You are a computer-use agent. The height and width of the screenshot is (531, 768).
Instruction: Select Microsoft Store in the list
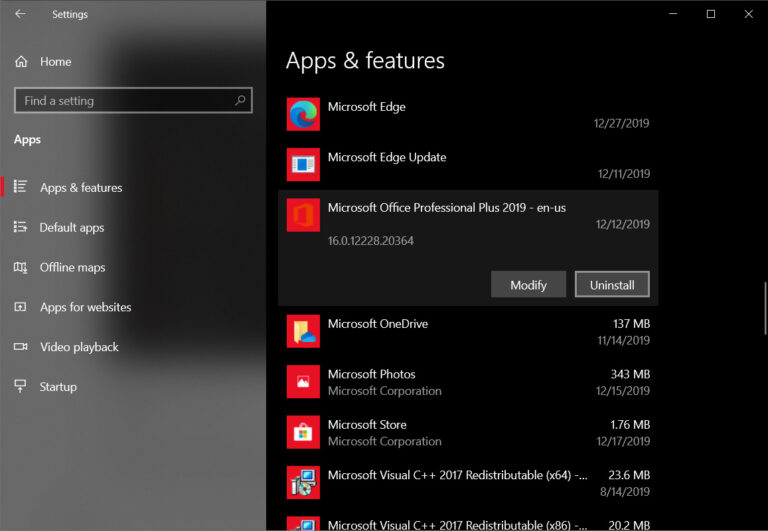coord(468,432)
